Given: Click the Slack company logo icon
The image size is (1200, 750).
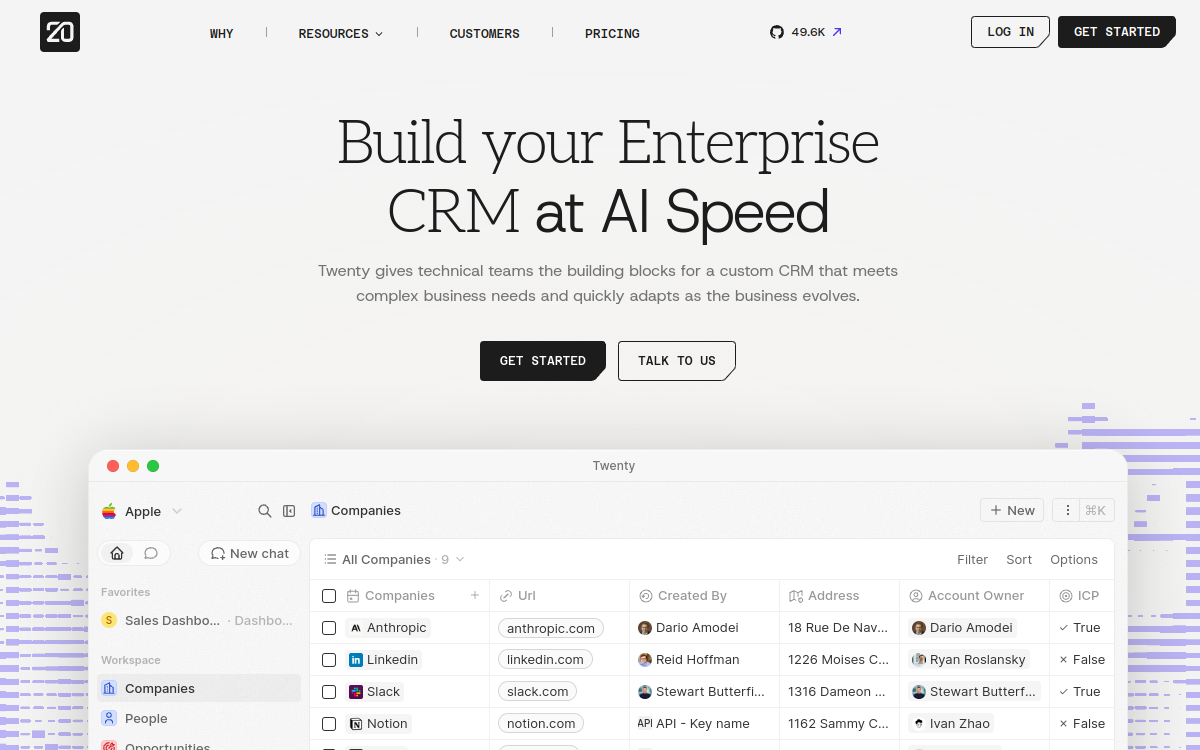Looking at the screenshot, I should 355,692.
